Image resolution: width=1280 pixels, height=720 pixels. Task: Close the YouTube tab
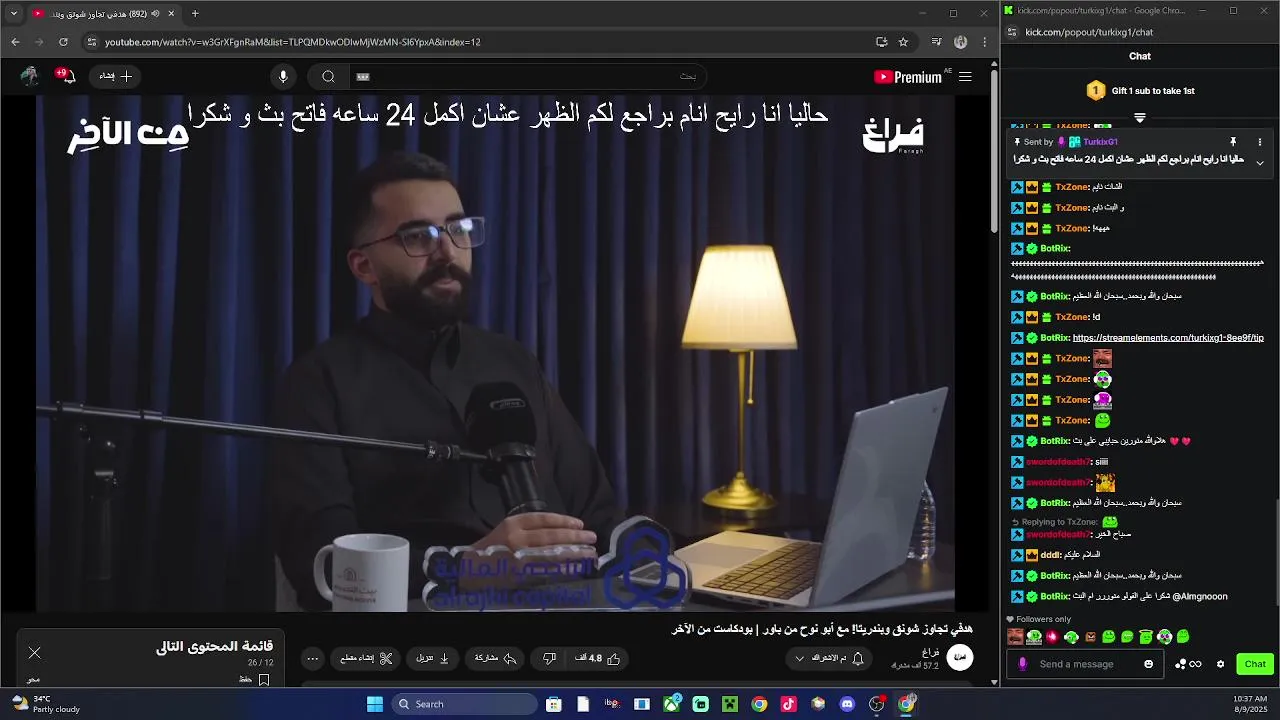(171, 14)
